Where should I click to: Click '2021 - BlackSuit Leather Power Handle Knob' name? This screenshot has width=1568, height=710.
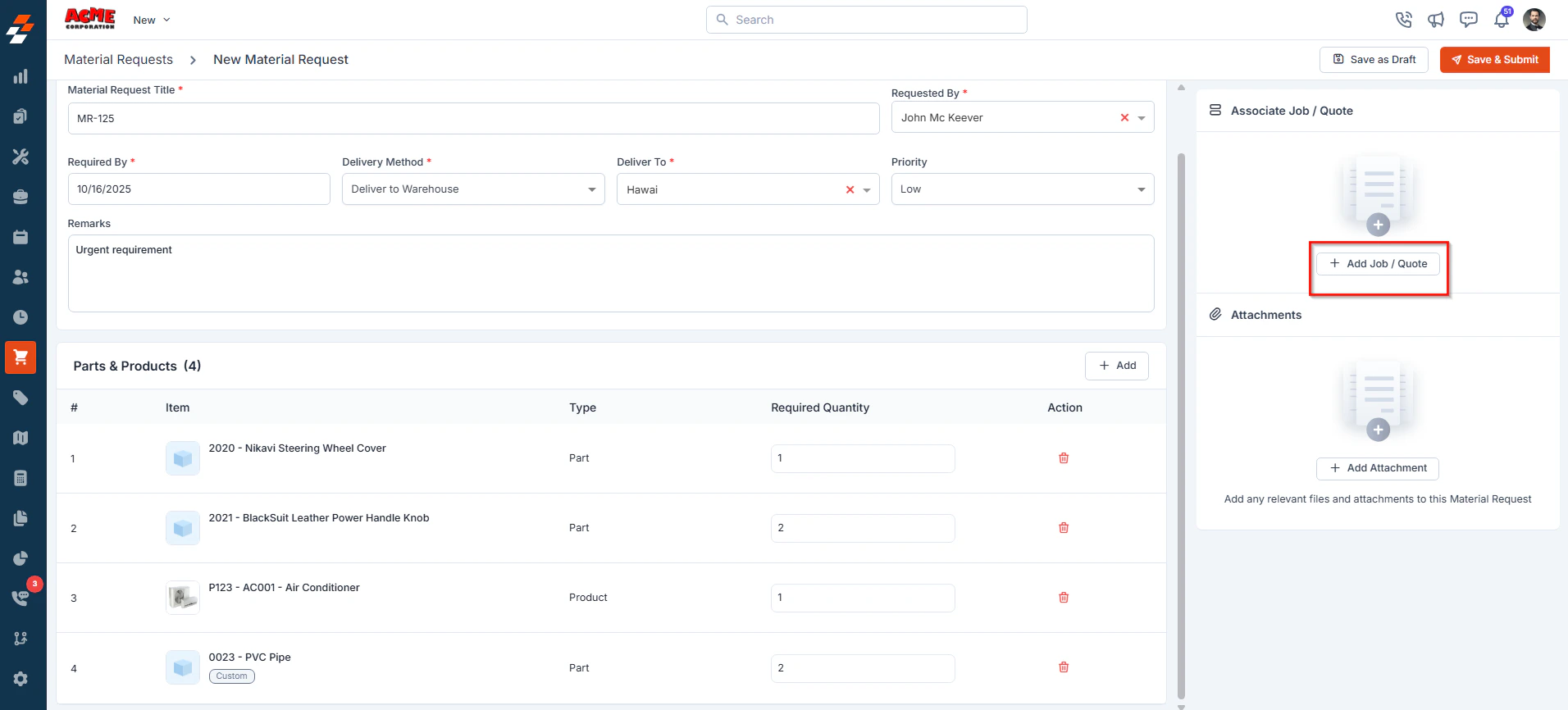click(x=319, y=518)
